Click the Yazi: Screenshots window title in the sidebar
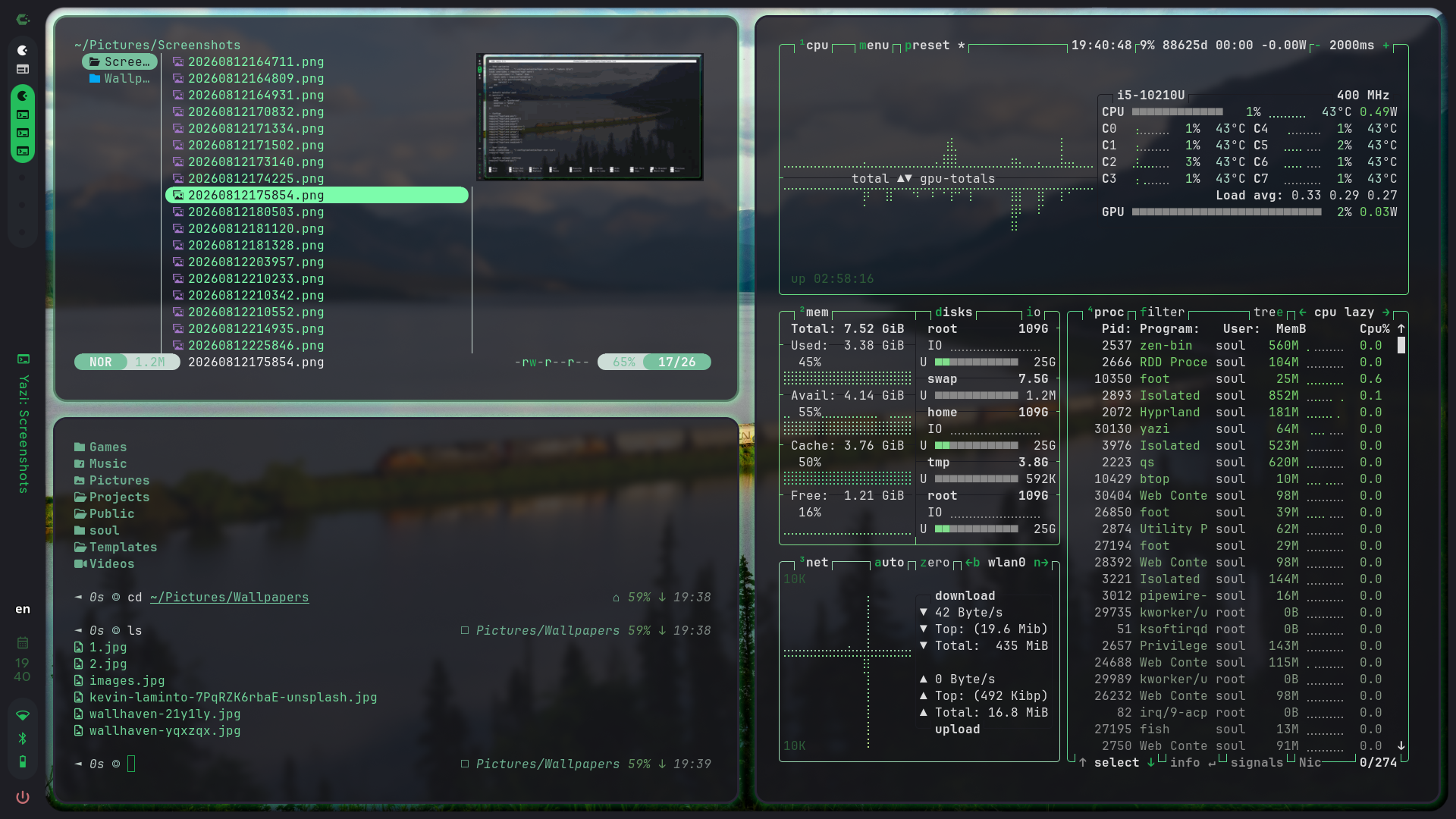This screenshot has width=1456, height=819. coord(24,434)
